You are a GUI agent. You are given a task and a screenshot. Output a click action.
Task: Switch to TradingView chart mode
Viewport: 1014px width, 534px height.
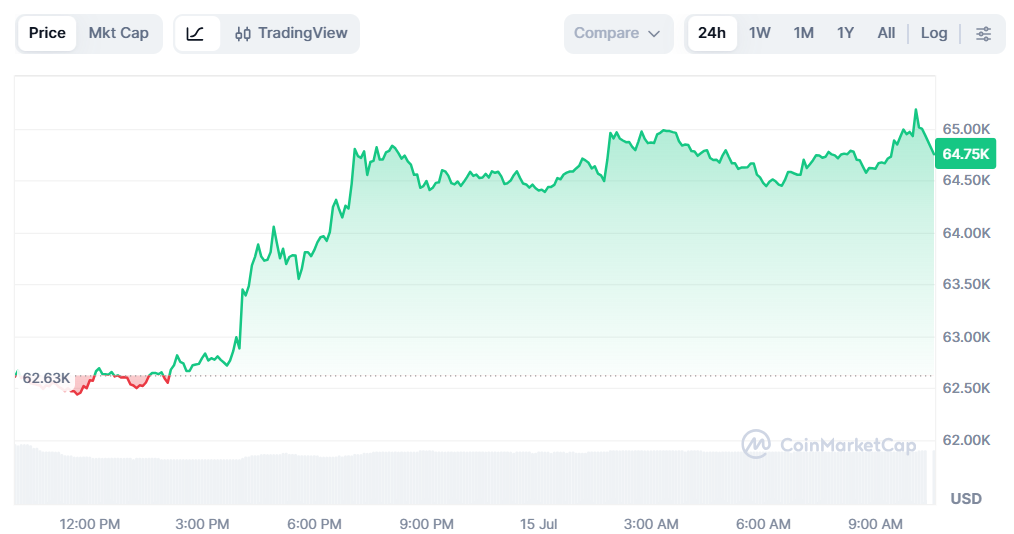pyautogui.click(x=290, y=33)
